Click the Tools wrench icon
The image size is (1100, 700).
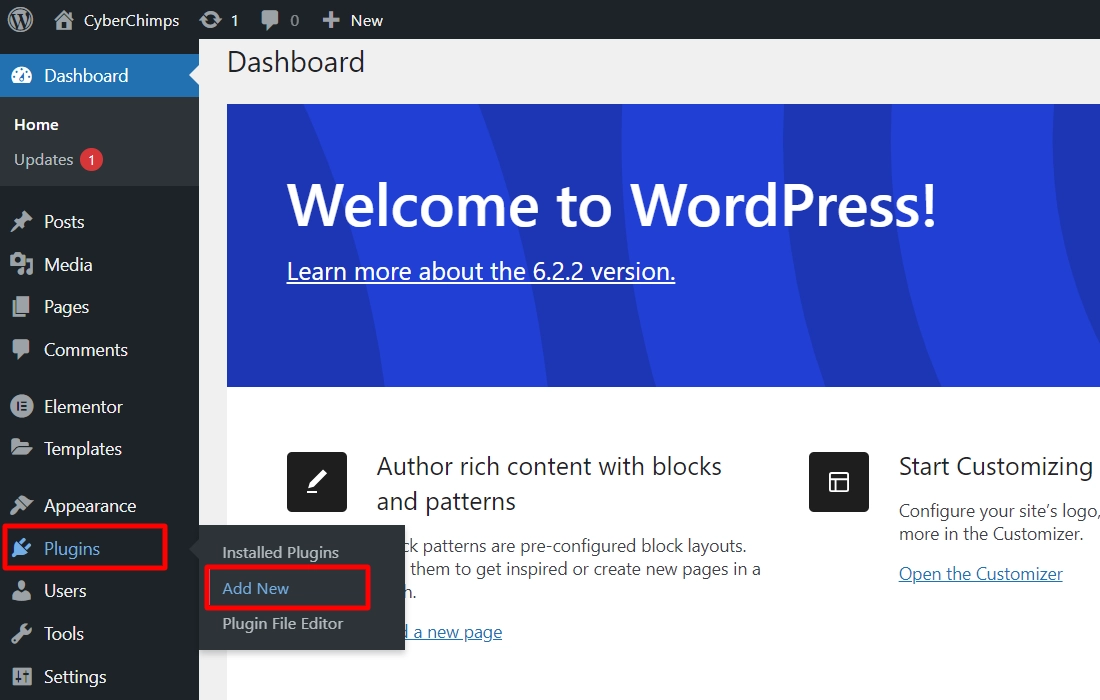(22, 633)
